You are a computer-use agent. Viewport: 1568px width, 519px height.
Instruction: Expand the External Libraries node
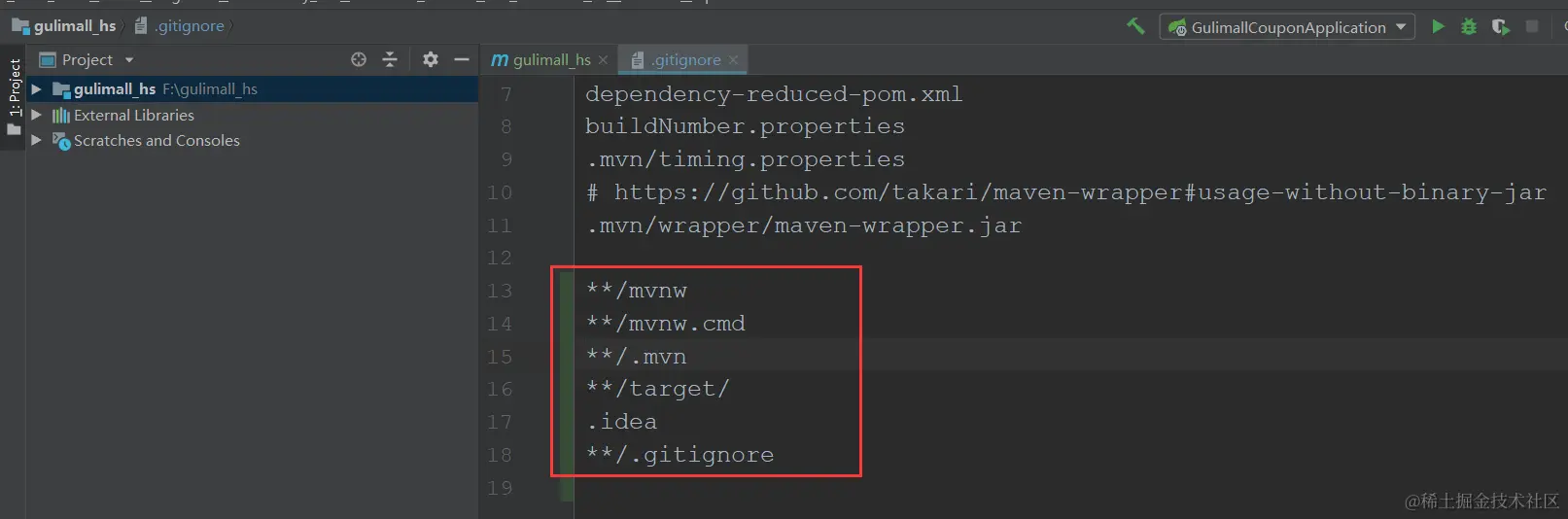36,115
